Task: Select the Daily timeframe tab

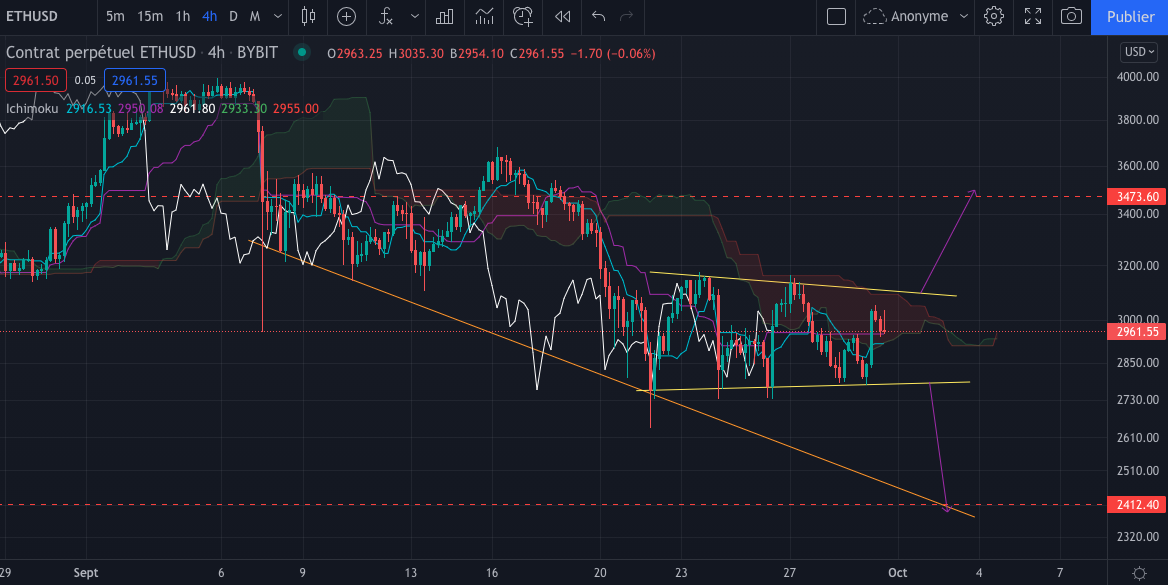Action: coord(233,17)
